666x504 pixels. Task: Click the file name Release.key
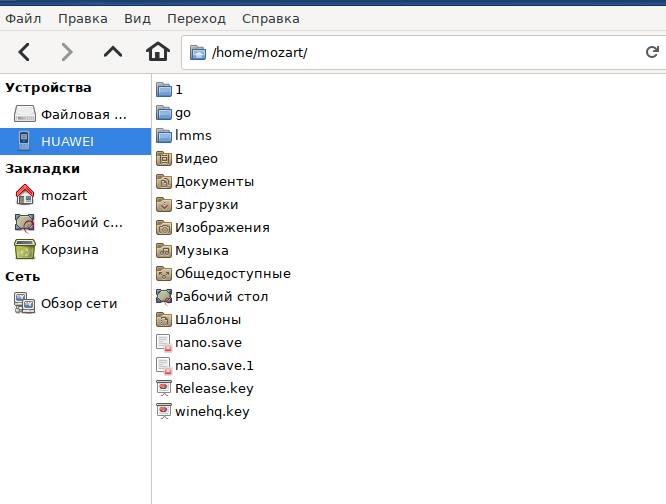[214, 389]
